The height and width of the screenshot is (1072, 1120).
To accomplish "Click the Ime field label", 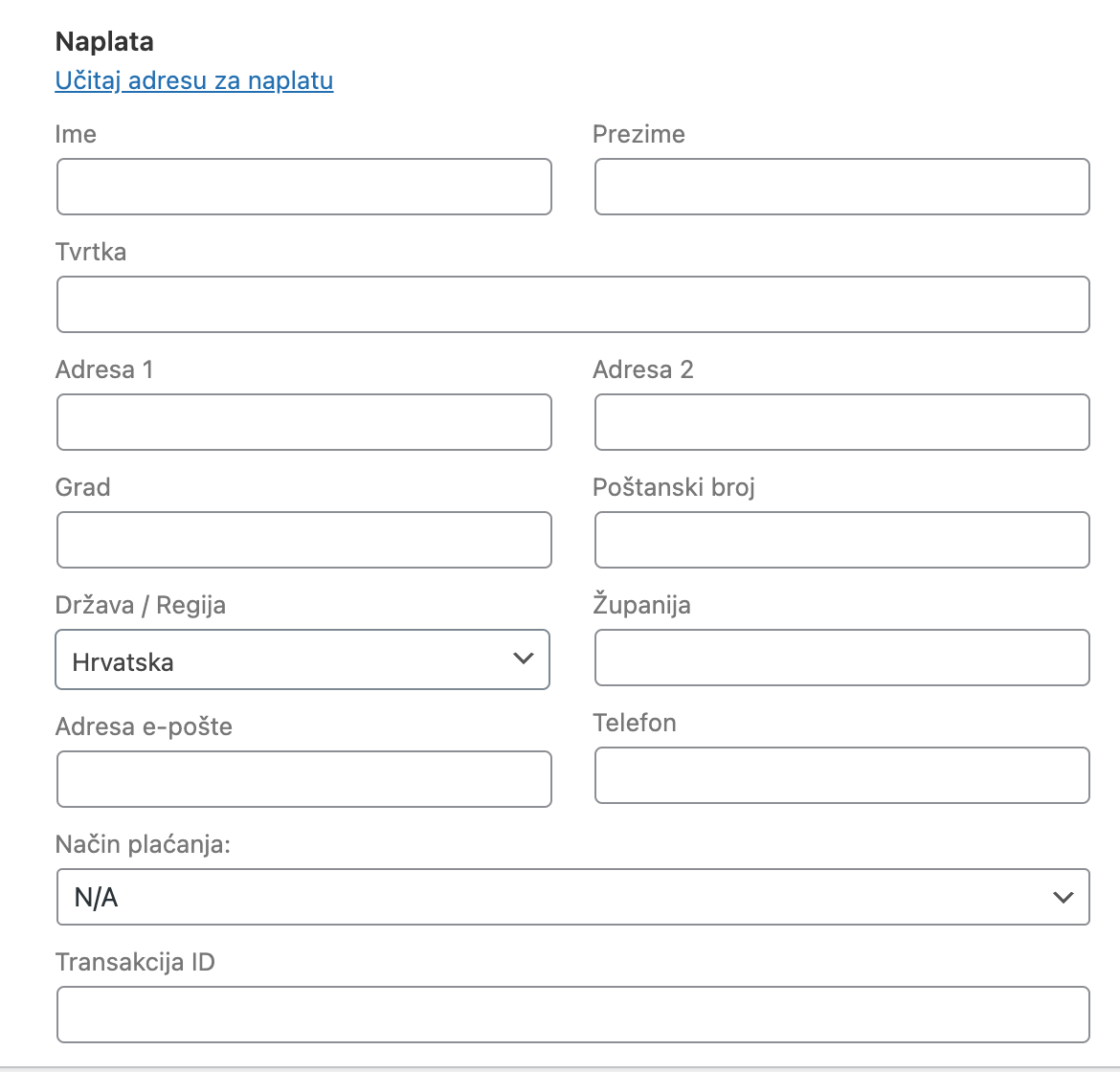I will pos(76,134).
